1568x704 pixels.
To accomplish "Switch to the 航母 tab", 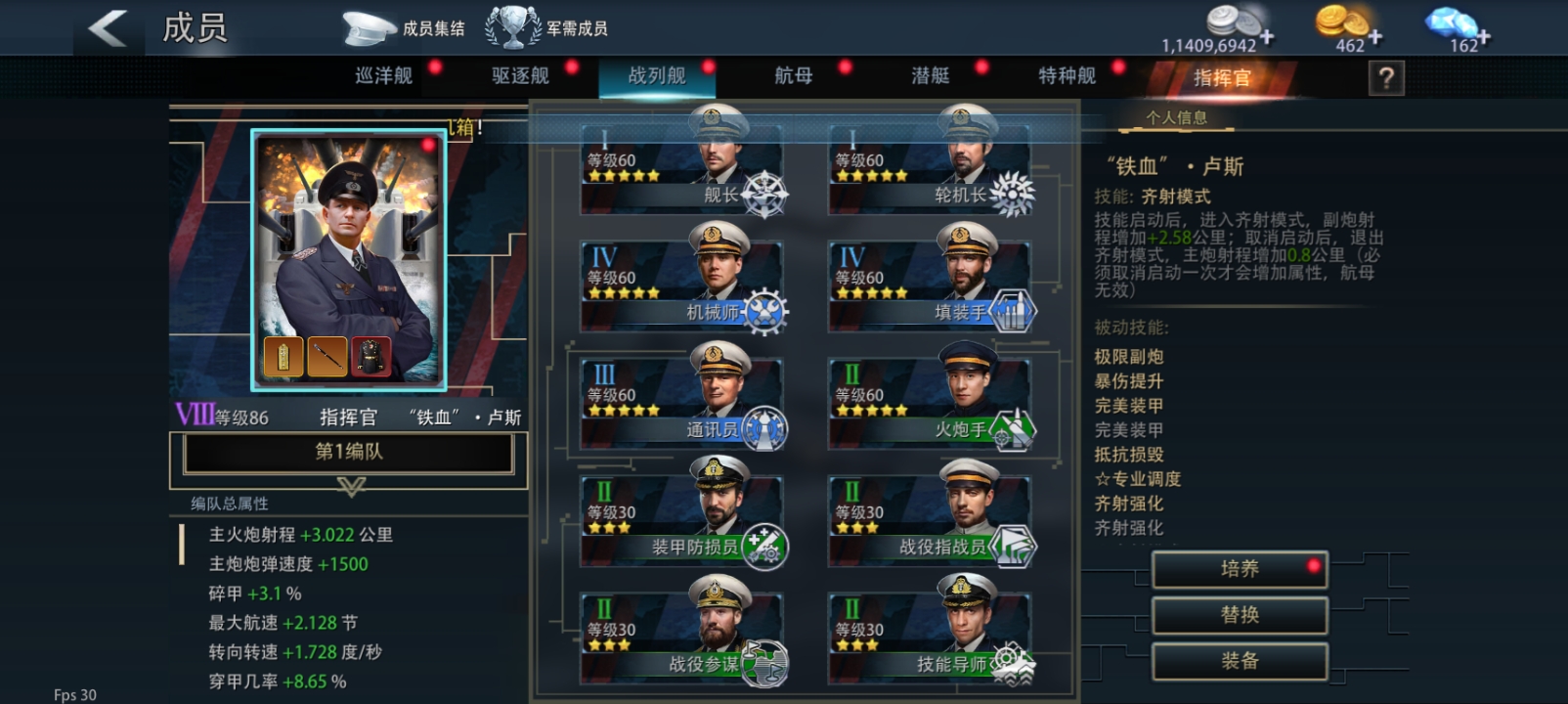I will pyautogui.click(x=794, y=76).
